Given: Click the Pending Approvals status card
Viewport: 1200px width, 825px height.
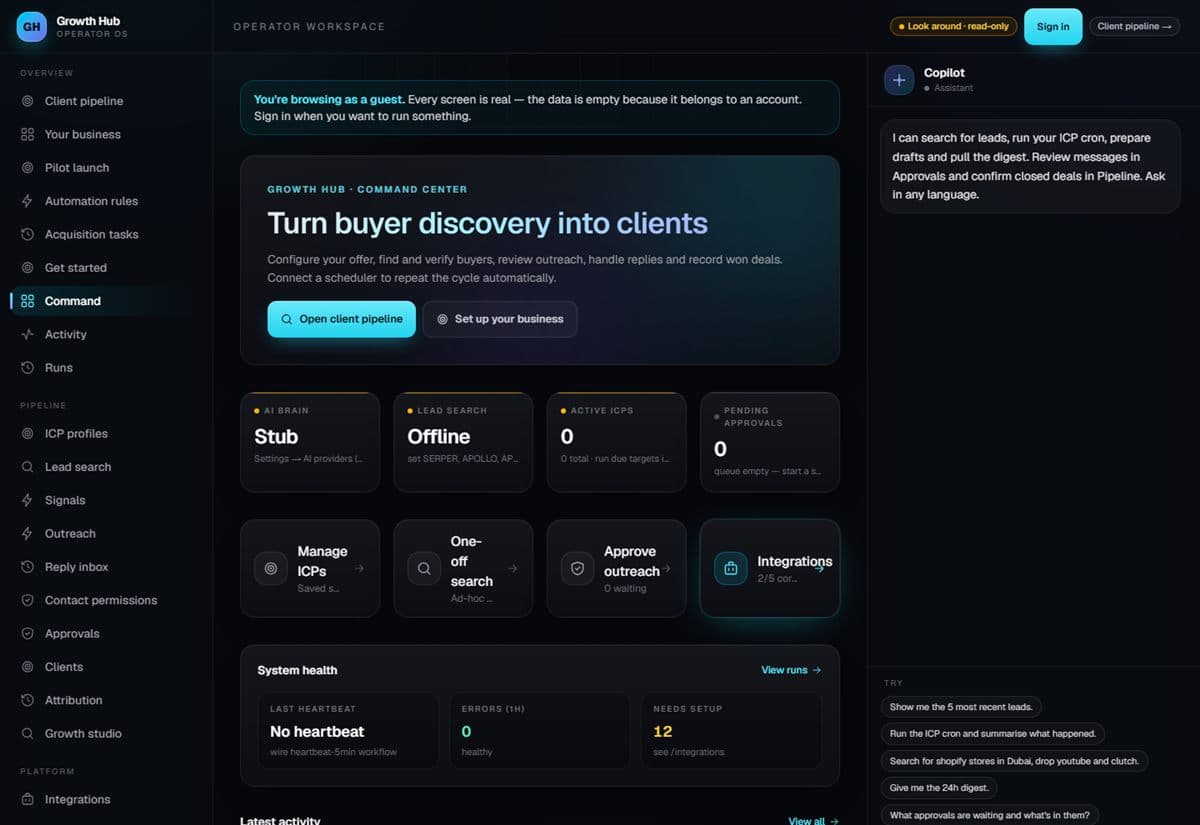Looking at the screenshot, I should (770, 442).
